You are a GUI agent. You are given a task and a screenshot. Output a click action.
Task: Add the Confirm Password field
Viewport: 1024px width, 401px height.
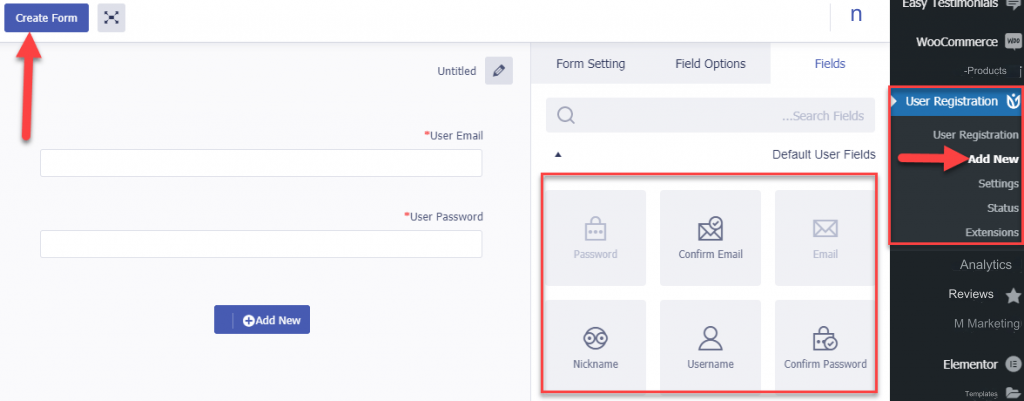point(825,346)
